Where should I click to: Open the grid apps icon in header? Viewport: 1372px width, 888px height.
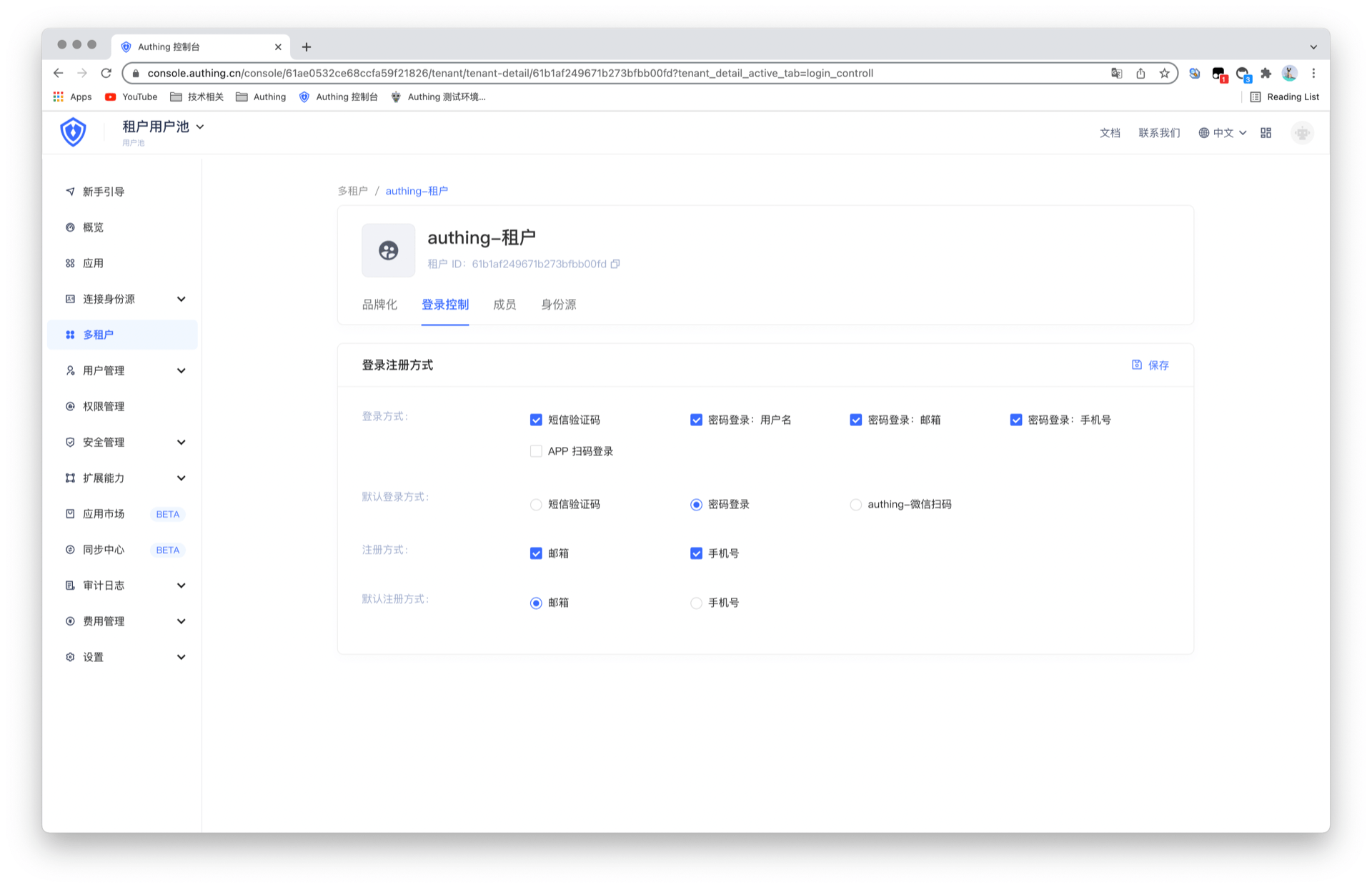(x=1266, y=133)
